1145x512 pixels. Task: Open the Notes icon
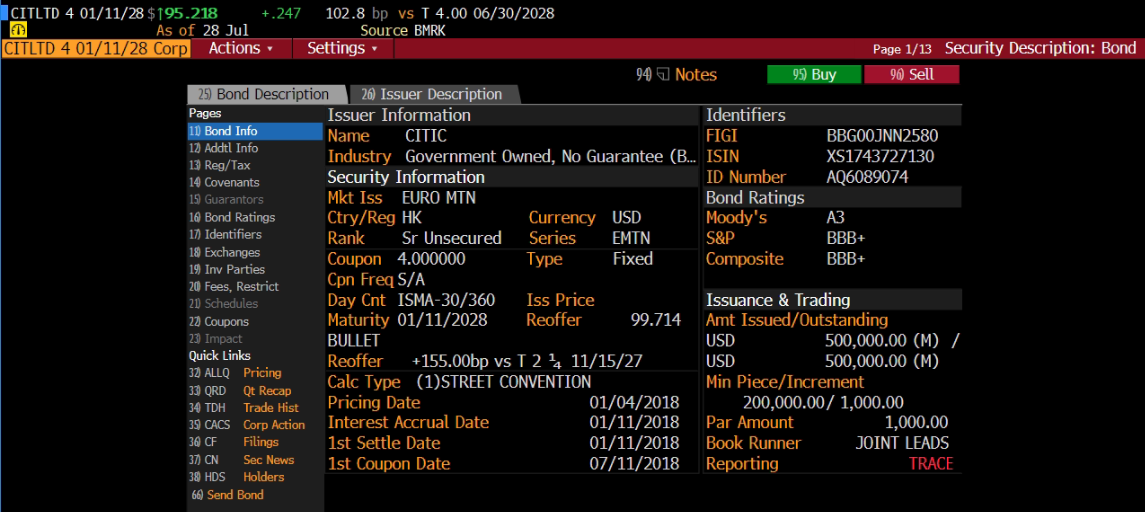(664, 74)
